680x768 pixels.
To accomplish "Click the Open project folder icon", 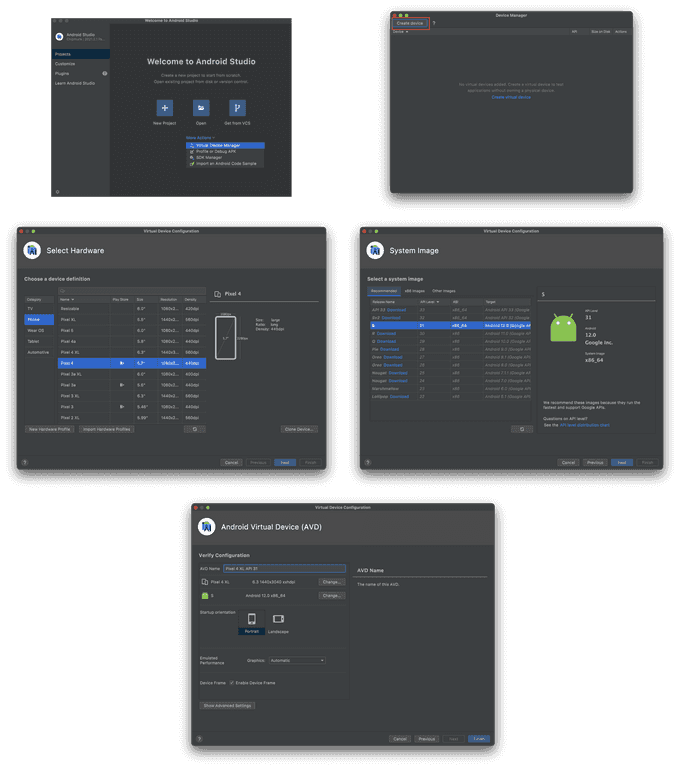I will tap(201, 108).
